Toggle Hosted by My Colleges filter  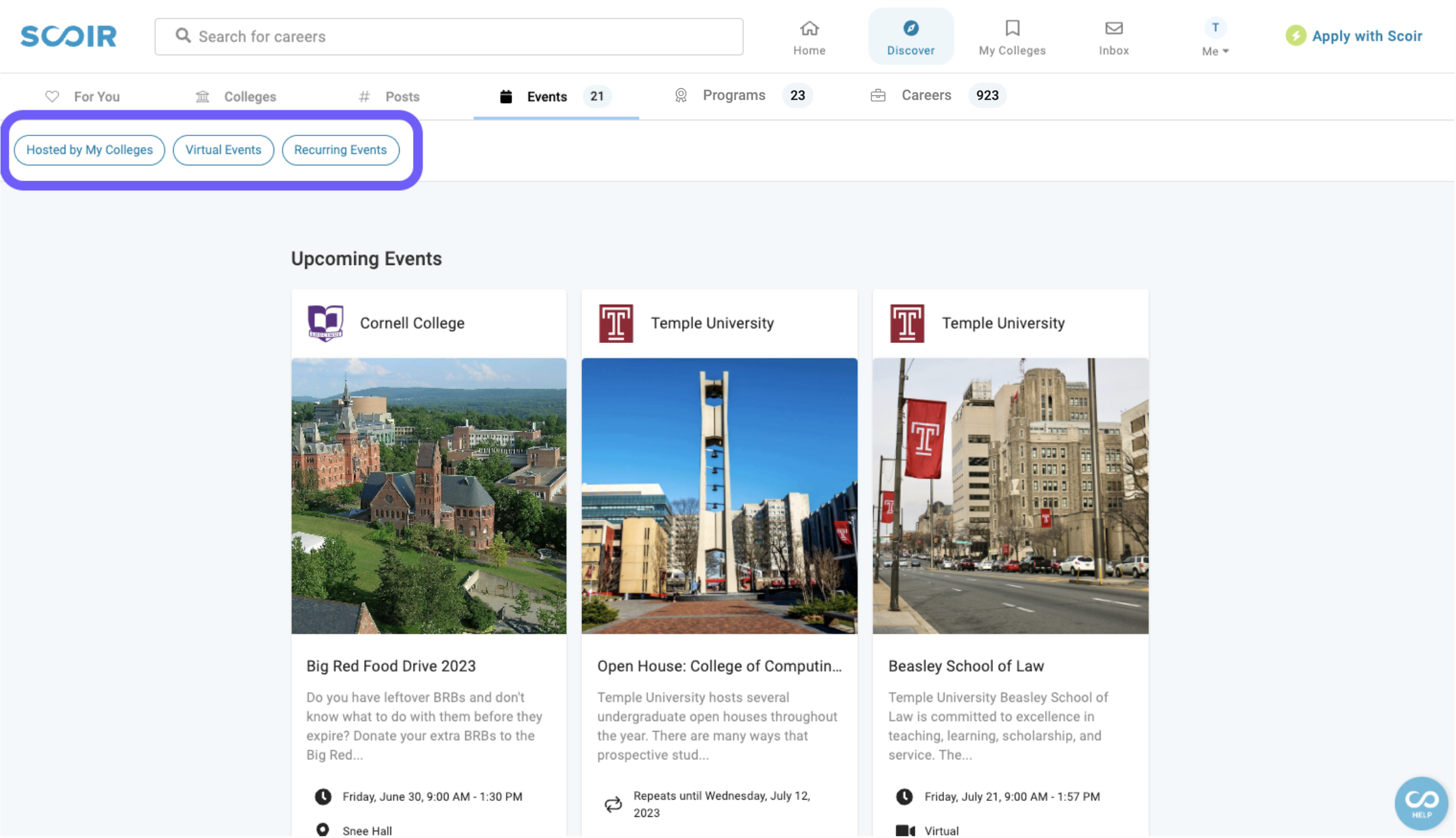point(89,150)
